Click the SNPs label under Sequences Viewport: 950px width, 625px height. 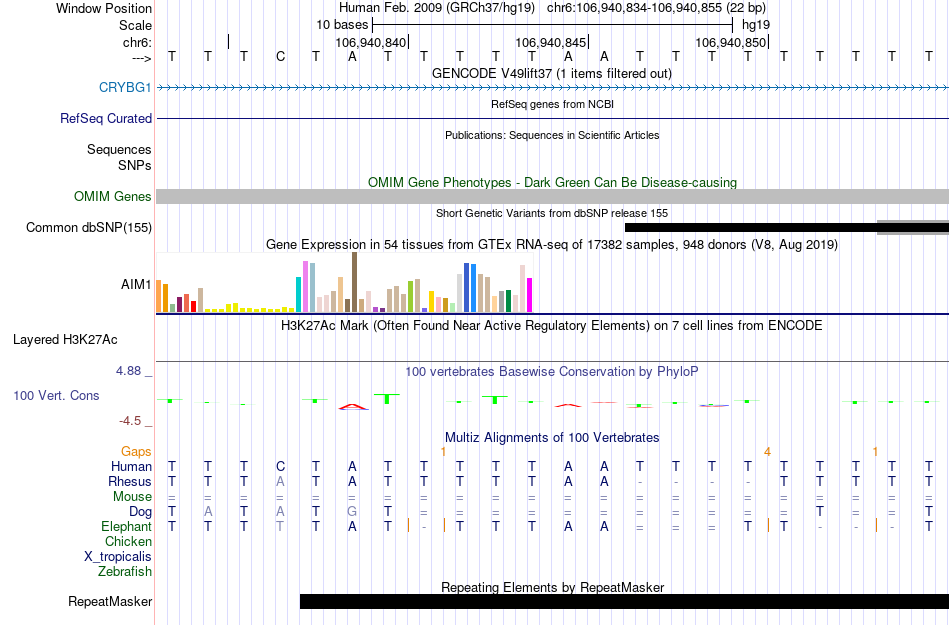[x=135, y=165]
